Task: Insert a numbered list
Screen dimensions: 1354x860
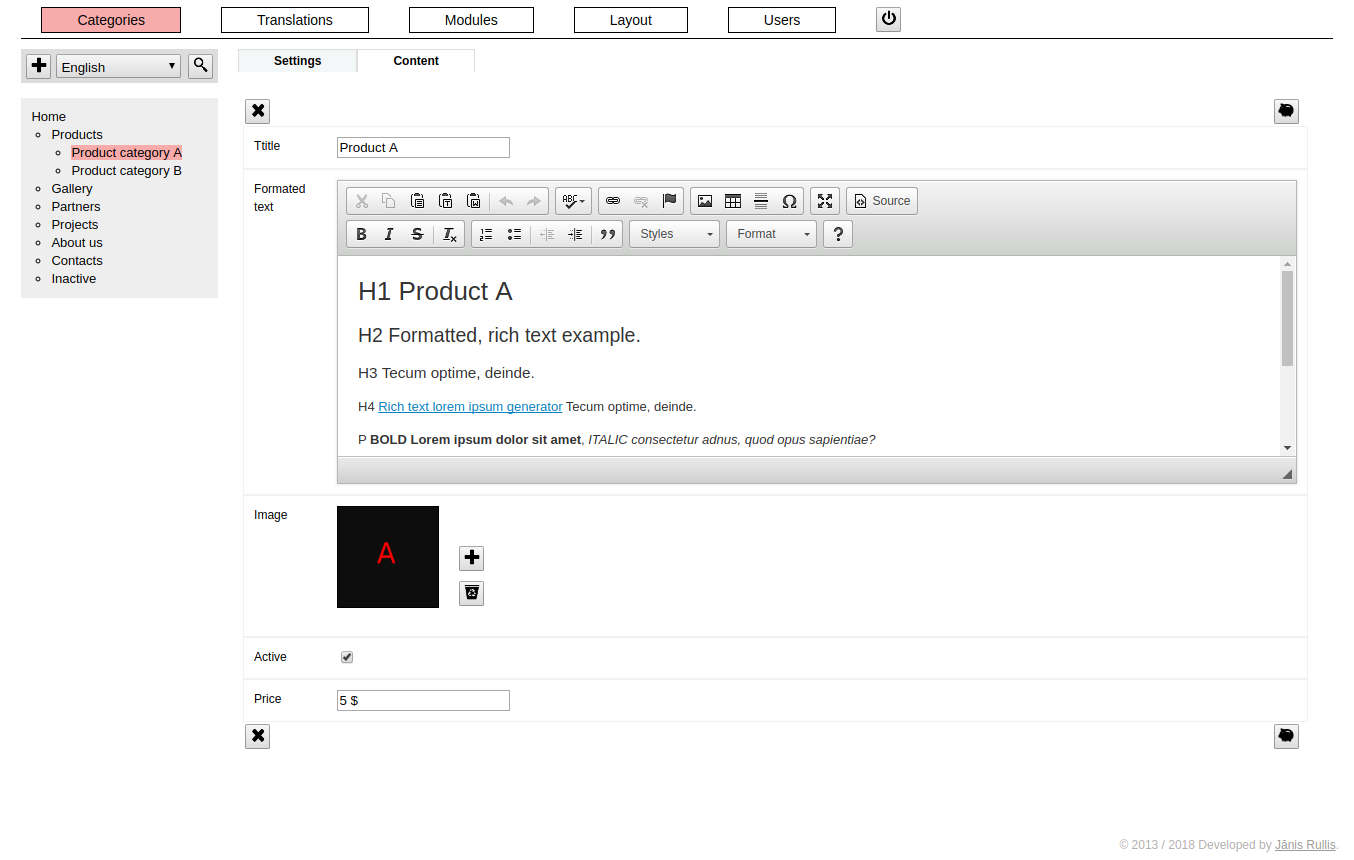Action: click(x=486, y=234)
